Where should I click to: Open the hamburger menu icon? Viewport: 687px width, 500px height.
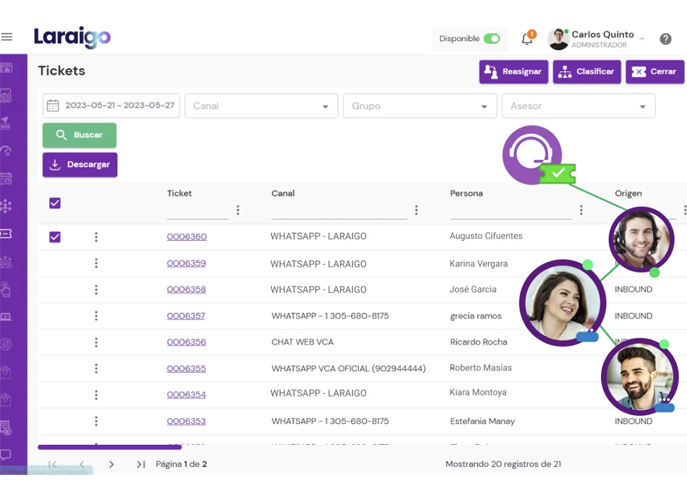(7, 37)
